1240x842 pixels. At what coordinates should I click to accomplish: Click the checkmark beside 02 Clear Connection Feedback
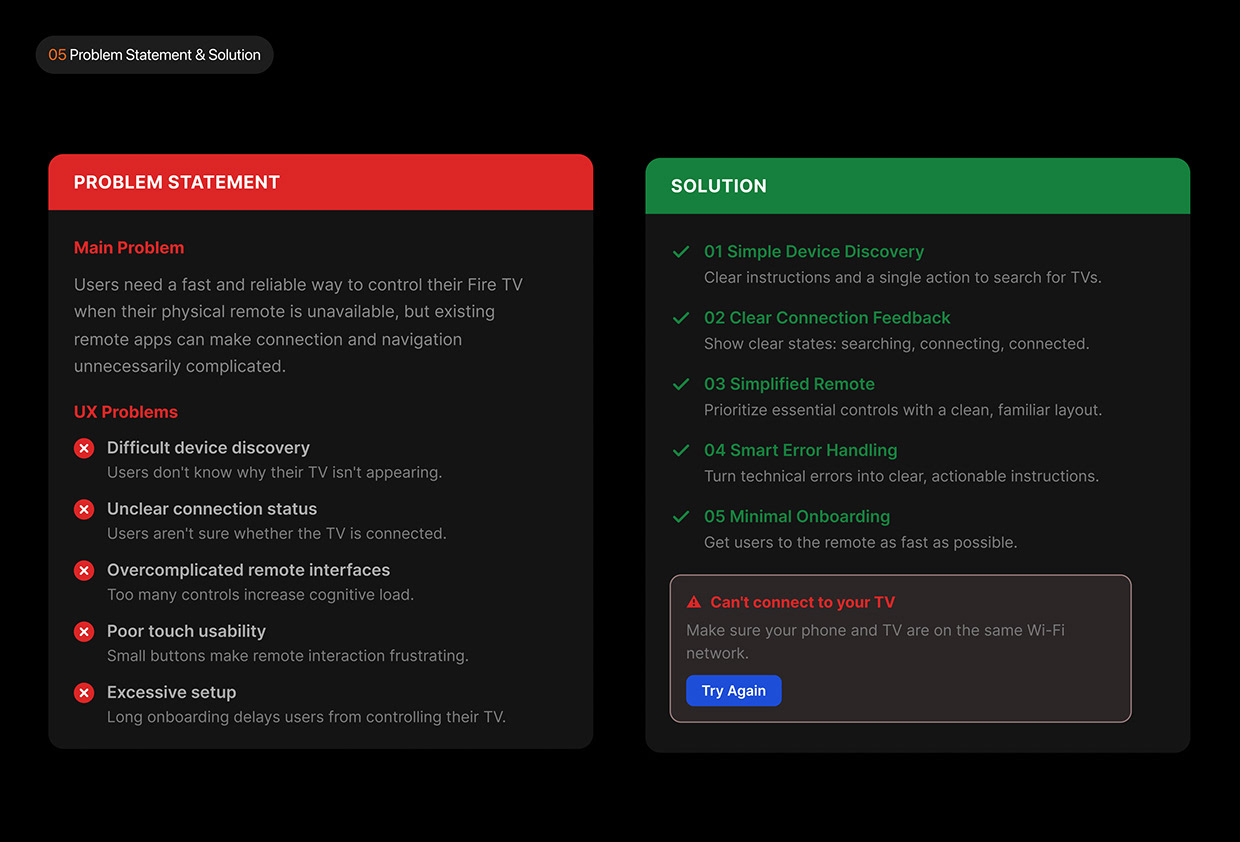[x=681, y=318]
